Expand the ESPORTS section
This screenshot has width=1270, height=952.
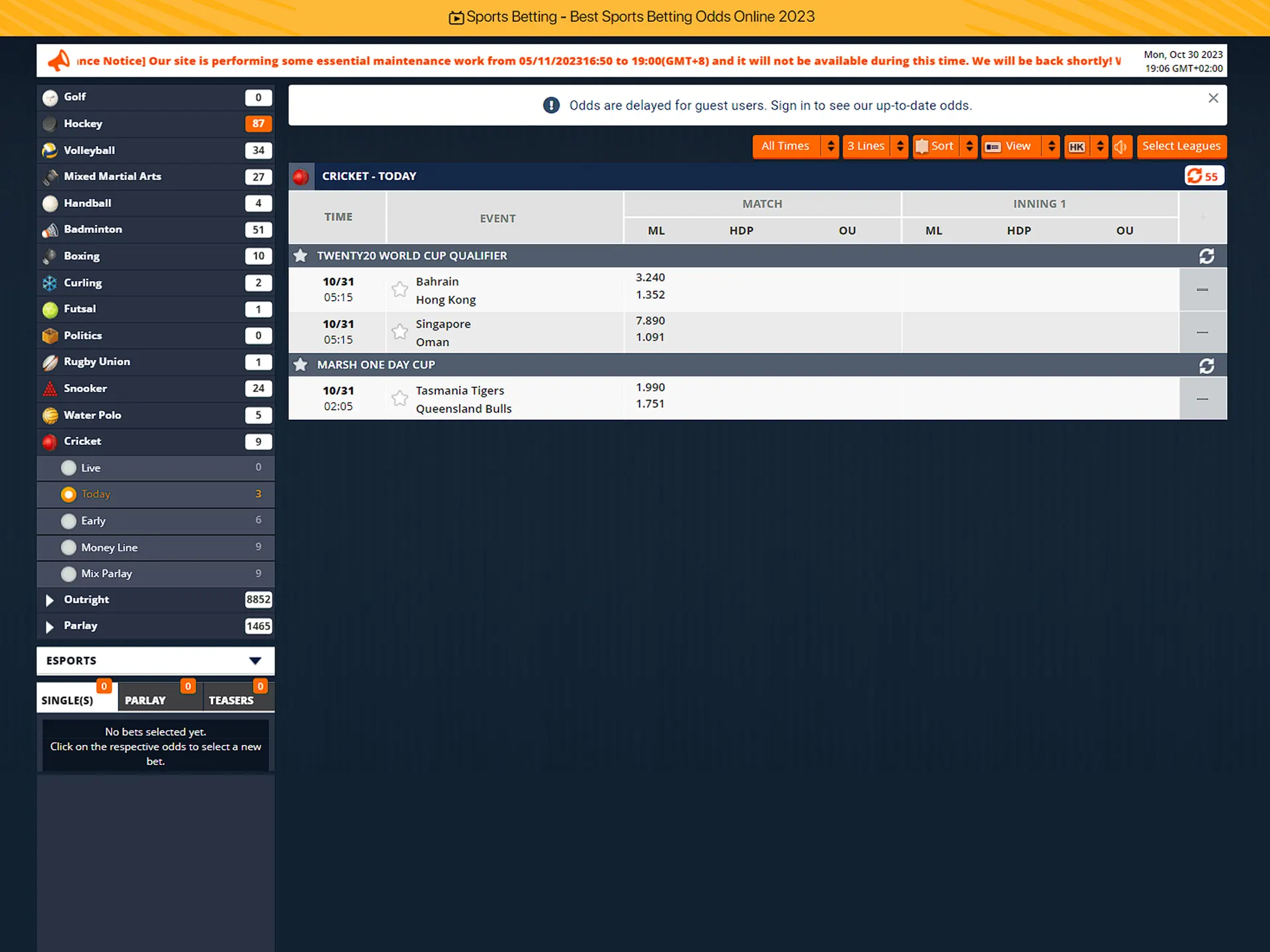click(x=254, y=660)
